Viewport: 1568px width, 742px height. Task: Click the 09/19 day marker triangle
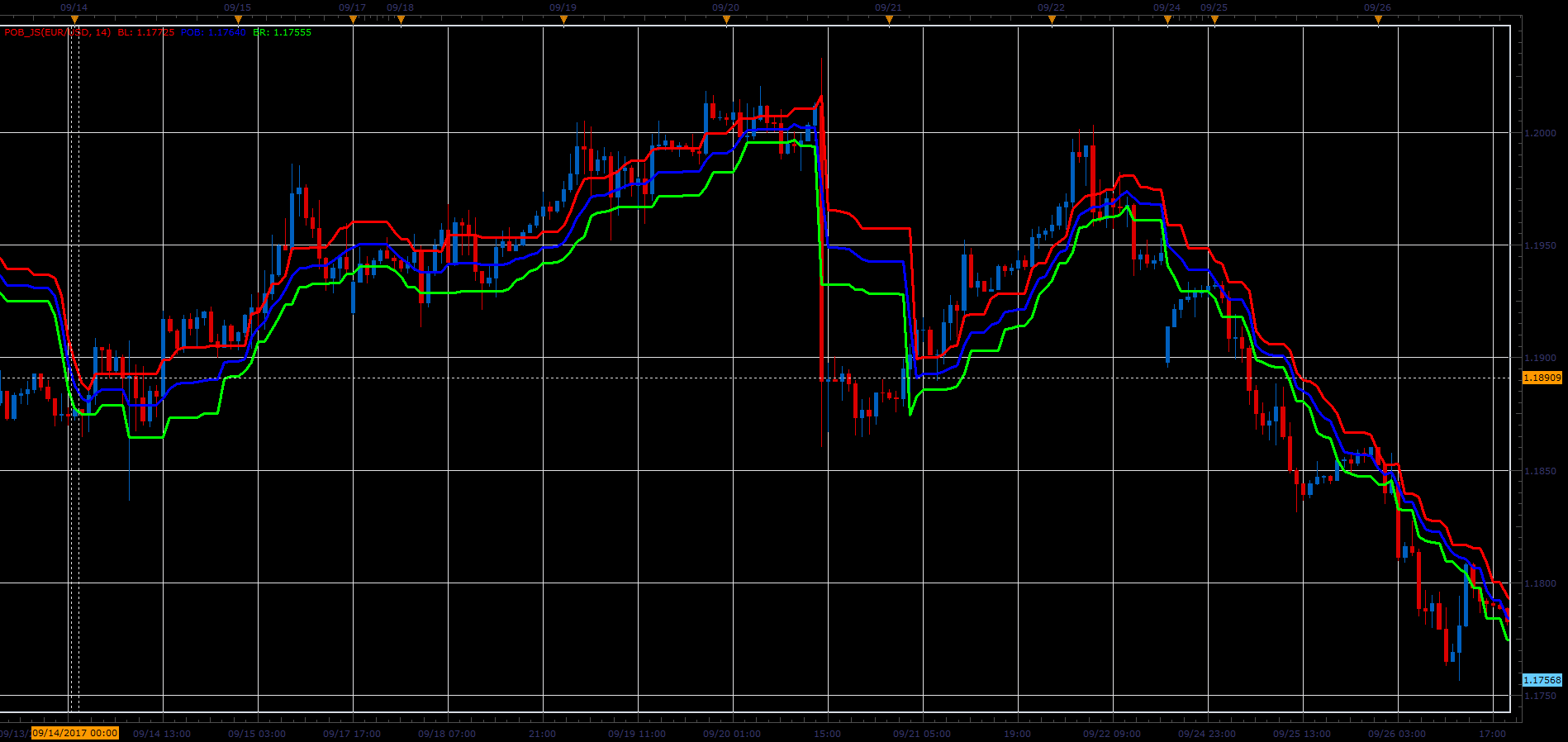(x=563, y=19)
